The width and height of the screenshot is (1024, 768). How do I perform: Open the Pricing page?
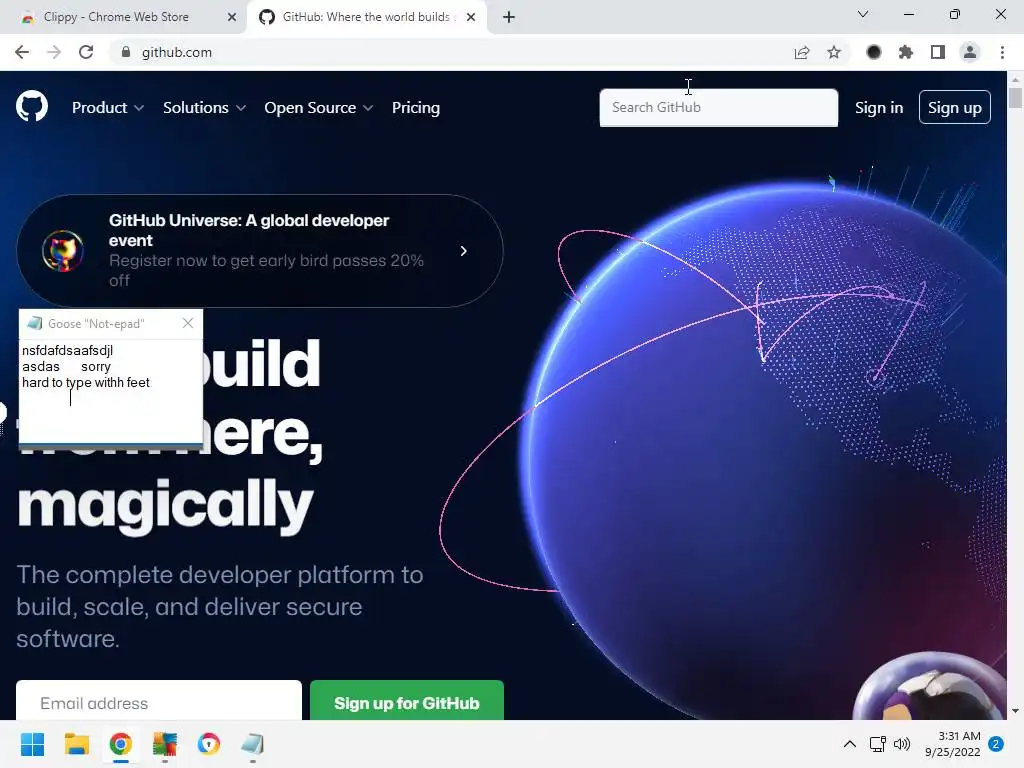(416, 108)
